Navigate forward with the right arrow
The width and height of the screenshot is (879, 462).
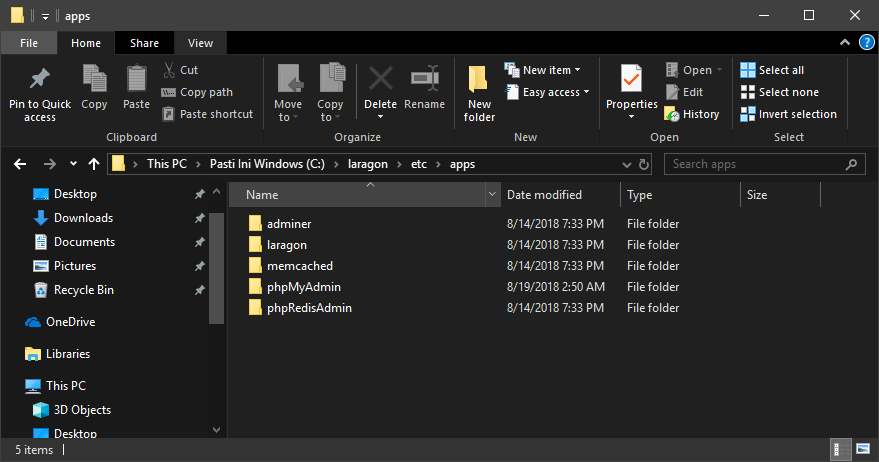coord(49,164)
